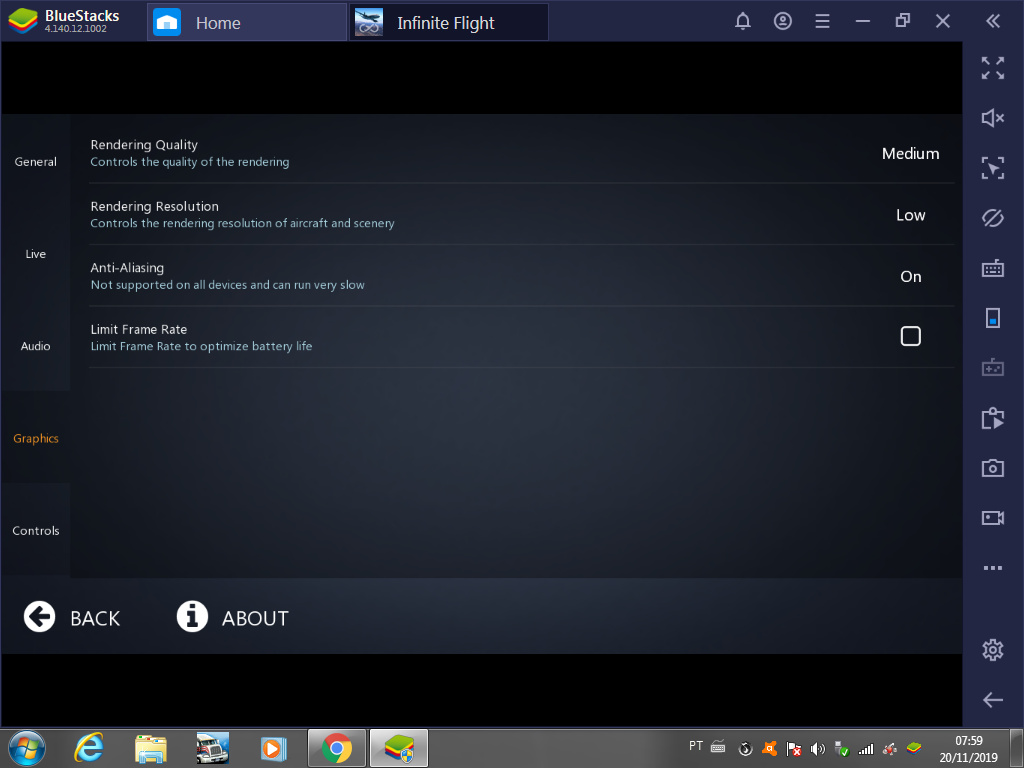This screenshot has height=768, width=1024.
Task: Click the Rendering Quality label
Action: tap(144, 144)
